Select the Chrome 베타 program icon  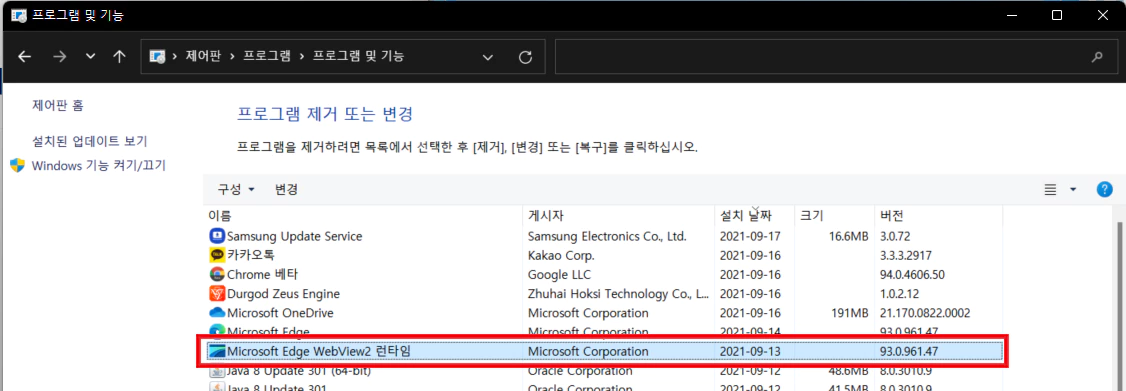coord(217,275)
